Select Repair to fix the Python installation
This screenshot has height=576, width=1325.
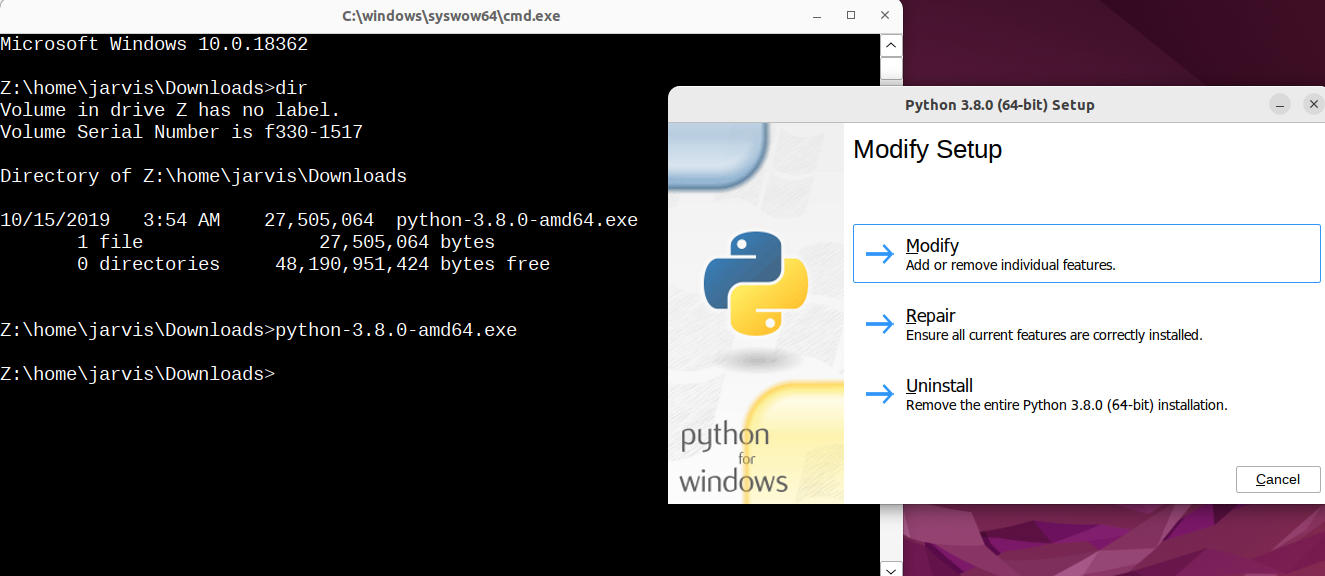[x=1087, y=324]
